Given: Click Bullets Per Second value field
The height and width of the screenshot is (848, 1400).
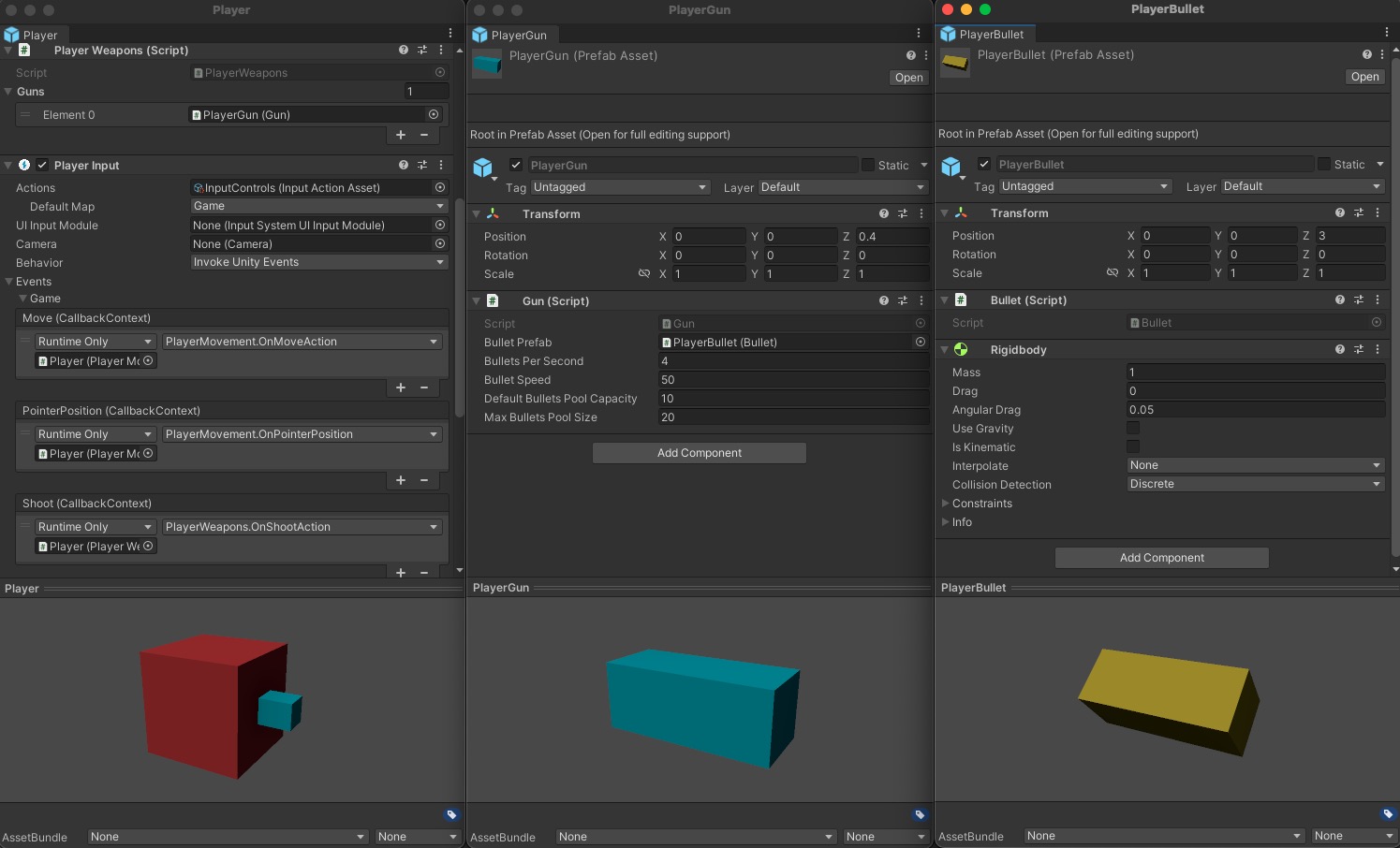Looking at the screenshot, I should (x=794, y=361).
